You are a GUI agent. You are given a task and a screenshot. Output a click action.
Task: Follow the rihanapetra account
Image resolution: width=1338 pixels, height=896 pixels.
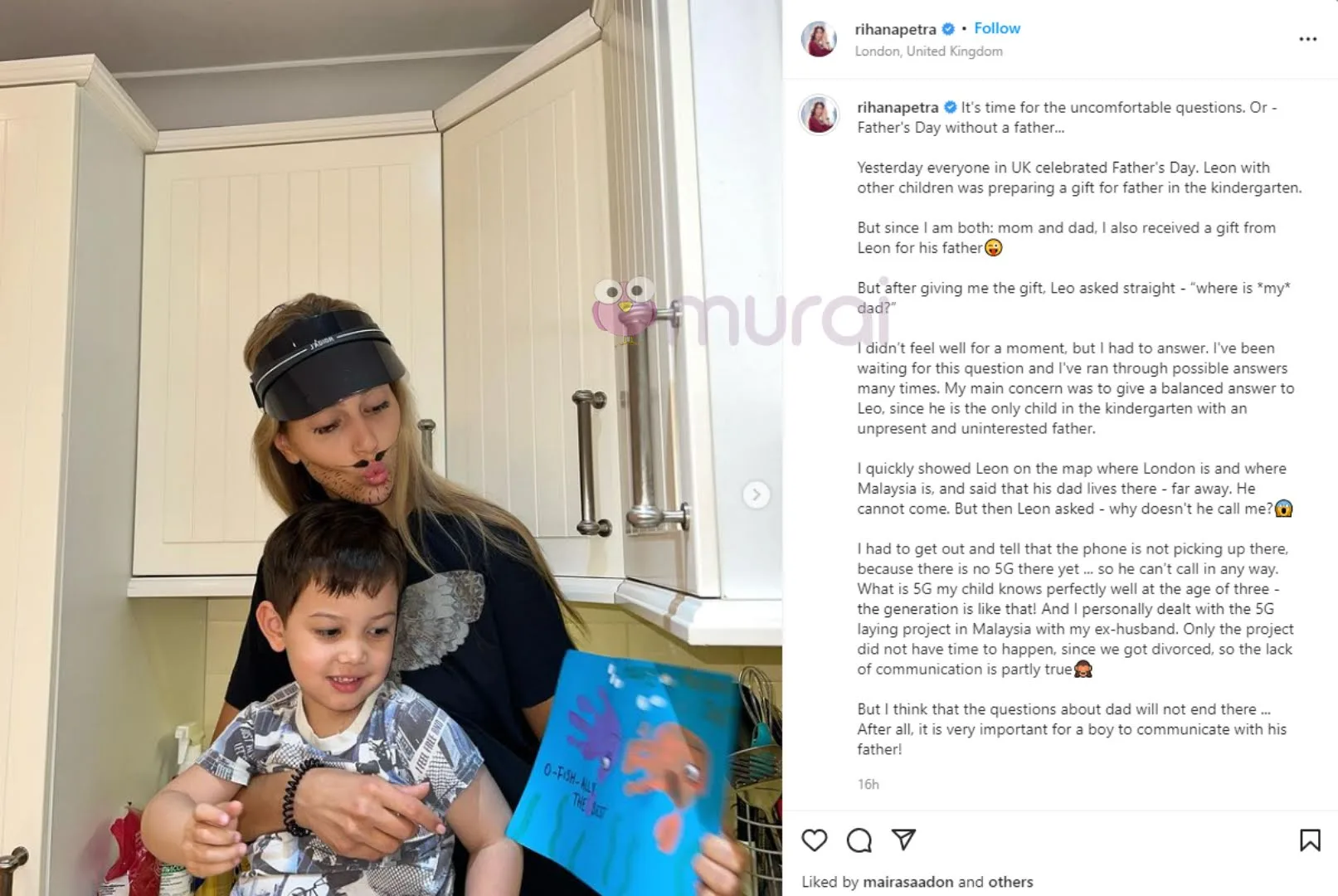tap(997, 28)
